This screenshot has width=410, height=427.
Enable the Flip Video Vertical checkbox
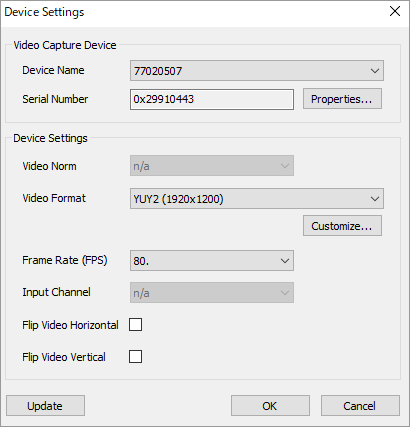tap(135, 357)
